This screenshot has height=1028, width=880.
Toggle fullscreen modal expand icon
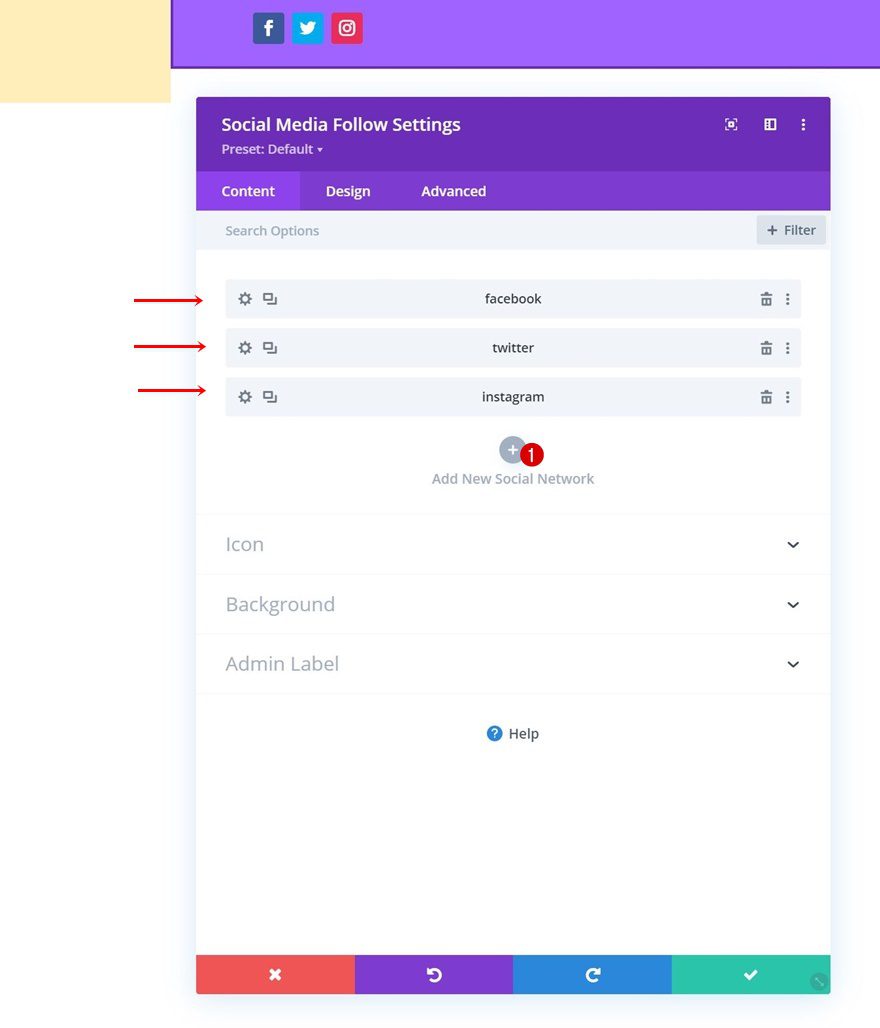(731, 125)
